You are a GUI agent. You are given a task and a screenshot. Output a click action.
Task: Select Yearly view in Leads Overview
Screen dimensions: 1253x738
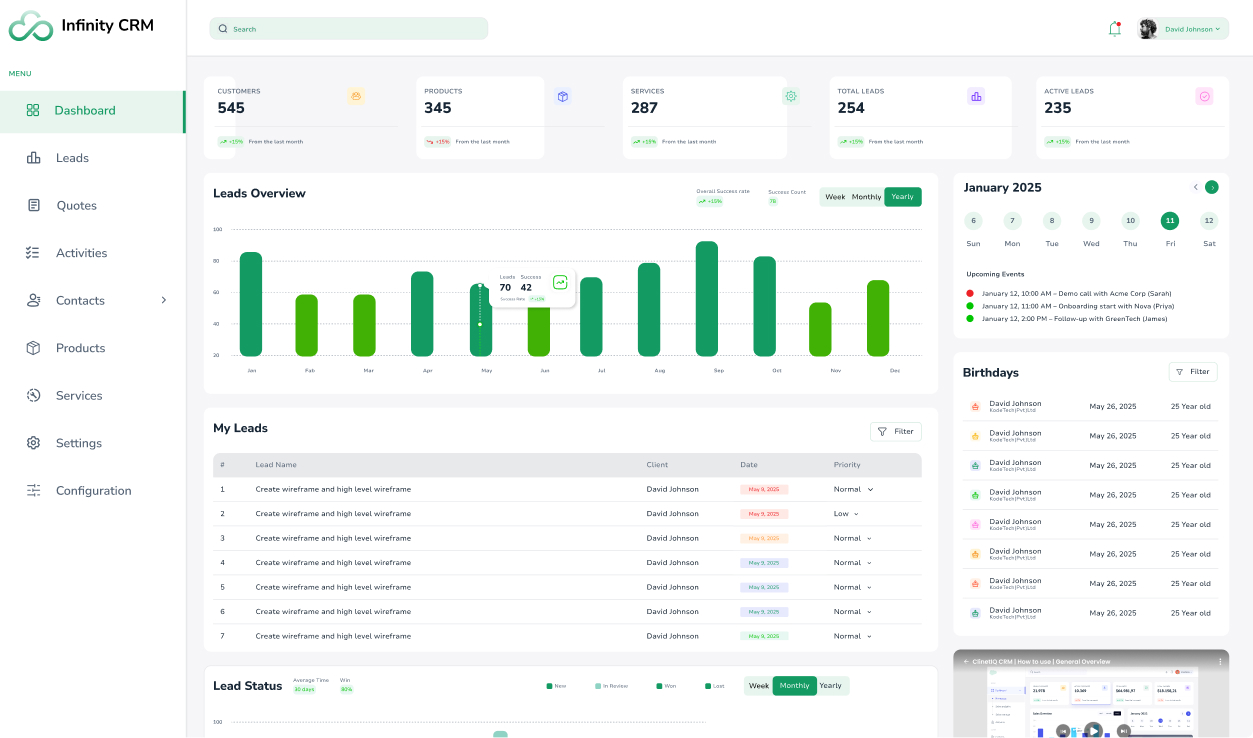(903, 197)
